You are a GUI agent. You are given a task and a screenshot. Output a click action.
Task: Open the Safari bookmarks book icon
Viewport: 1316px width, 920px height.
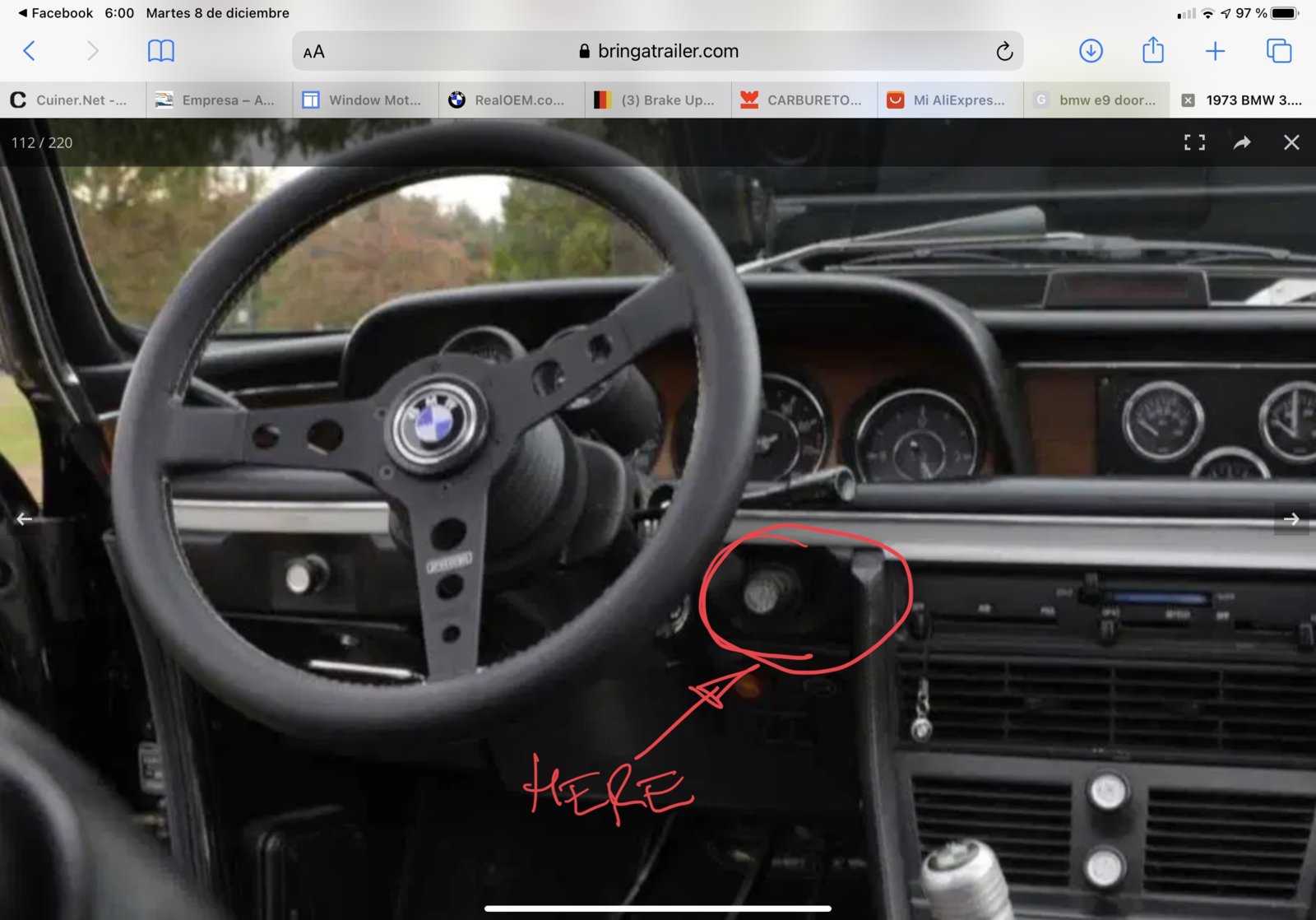pos(160,51)
